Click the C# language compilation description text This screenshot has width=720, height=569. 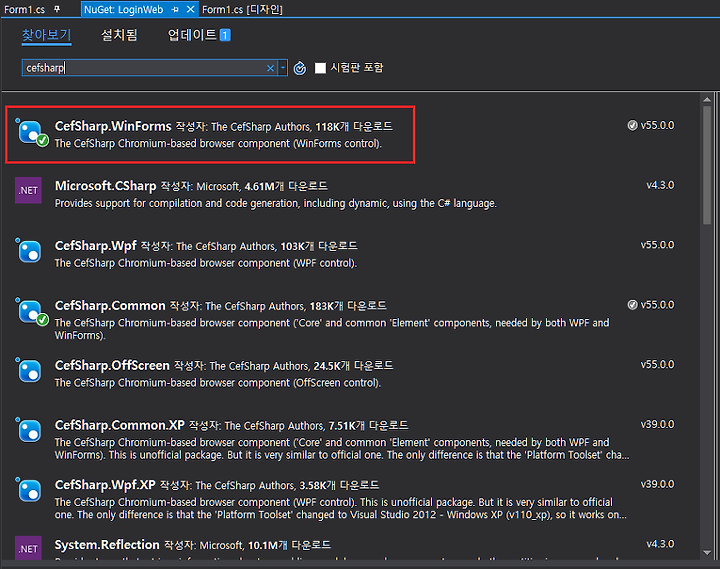click(276, 203)
